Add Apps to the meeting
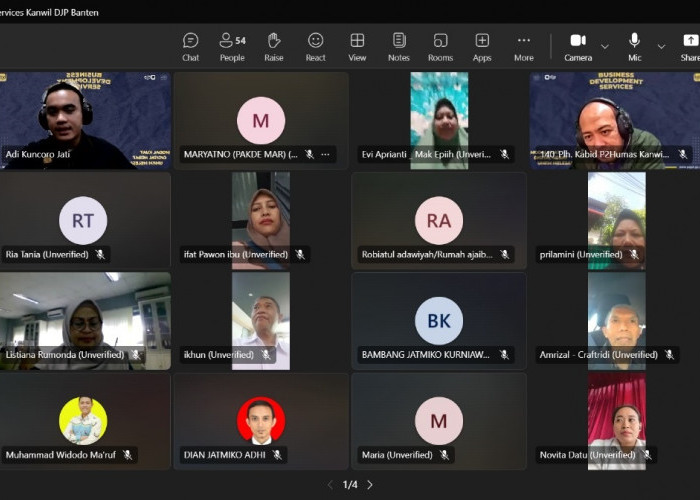Image resolution: width=700 pixels, height=500 pixels. tap(482, 46)
